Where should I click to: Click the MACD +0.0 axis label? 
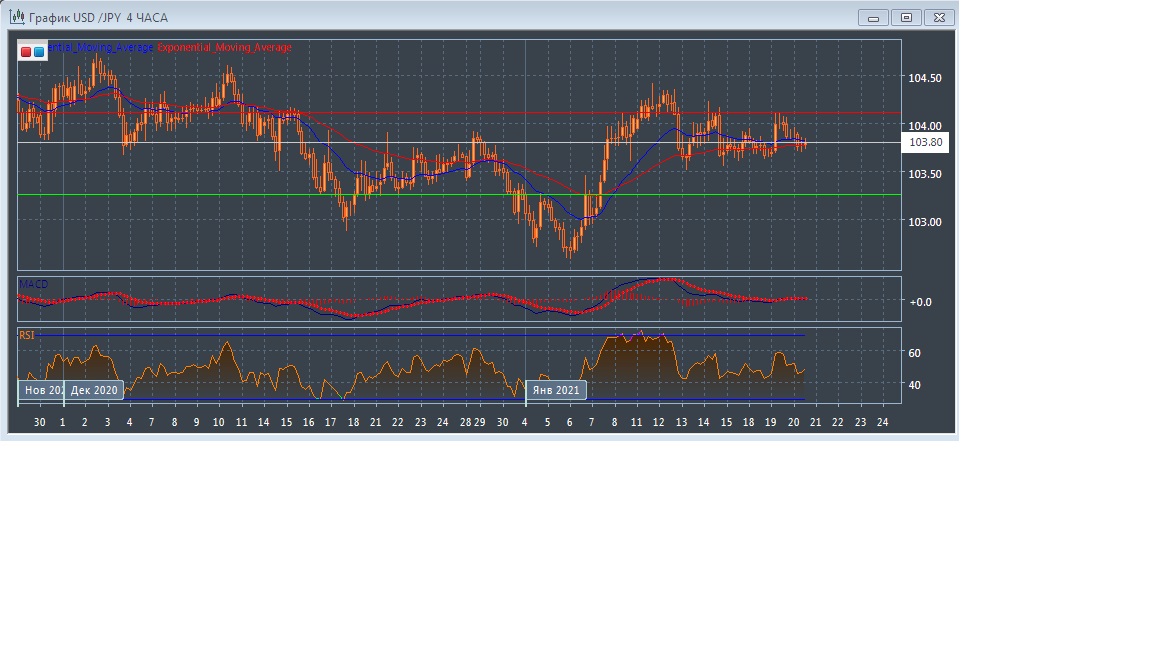click(920, 301)
